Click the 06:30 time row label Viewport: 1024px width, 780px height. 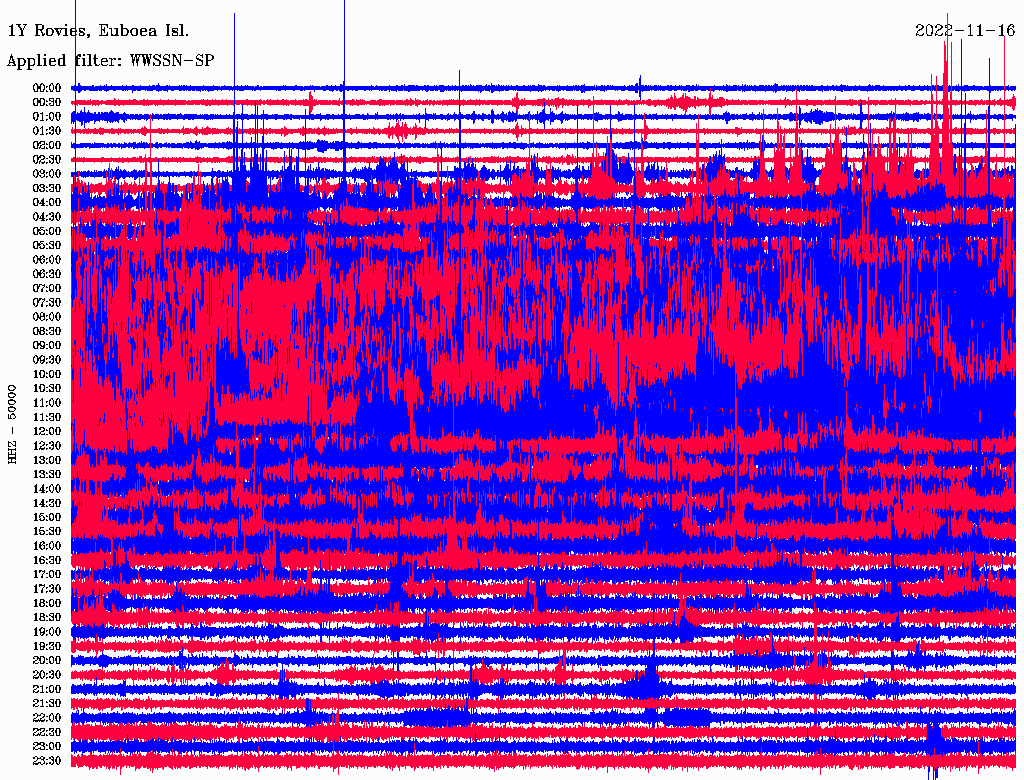point(47,274)
